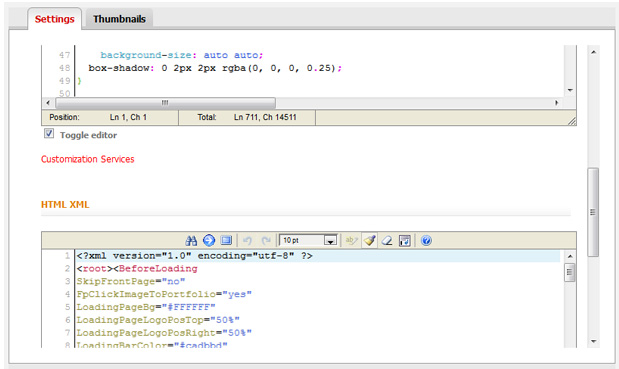Open the editor help question mark

click(426, 240)
